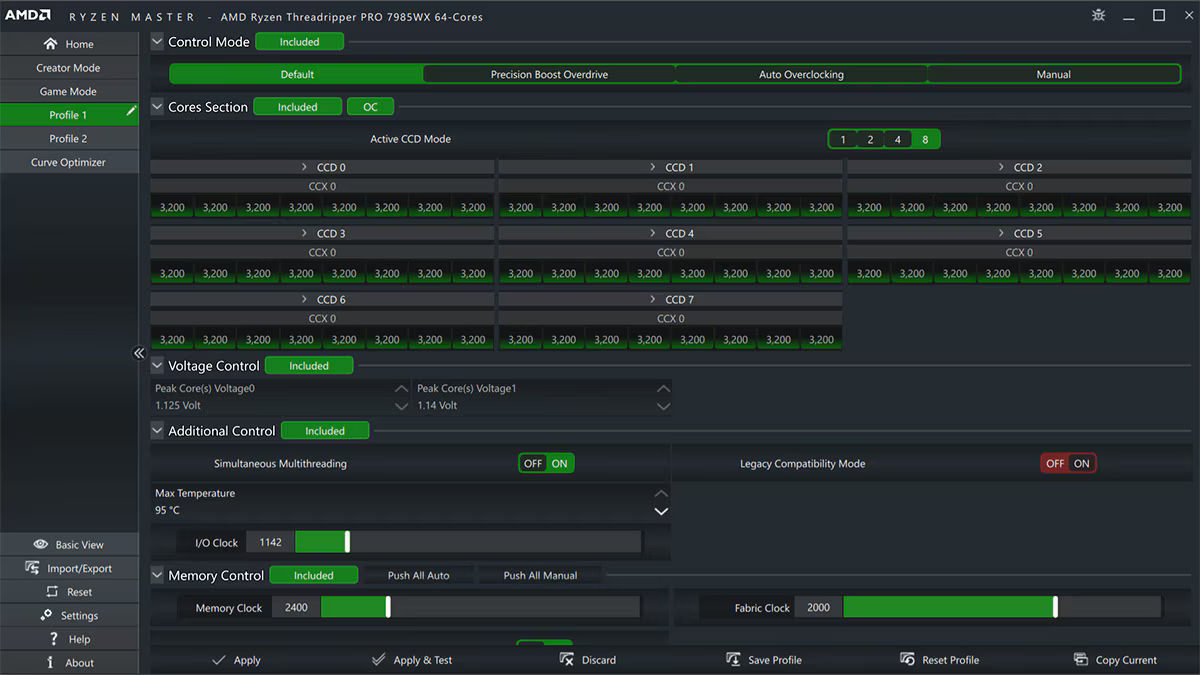
Task: Switch to Profile 2
Action: click(69, 138)
